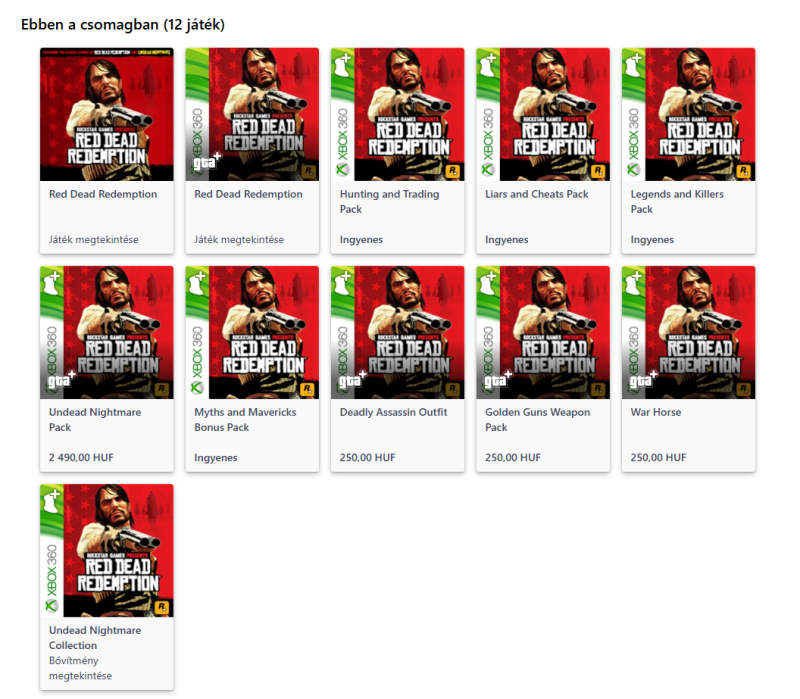The width and height of the screenshot is (800, 699).
Task: Open the Undead Nightmare Pack title link
Action: pos(95,419)
